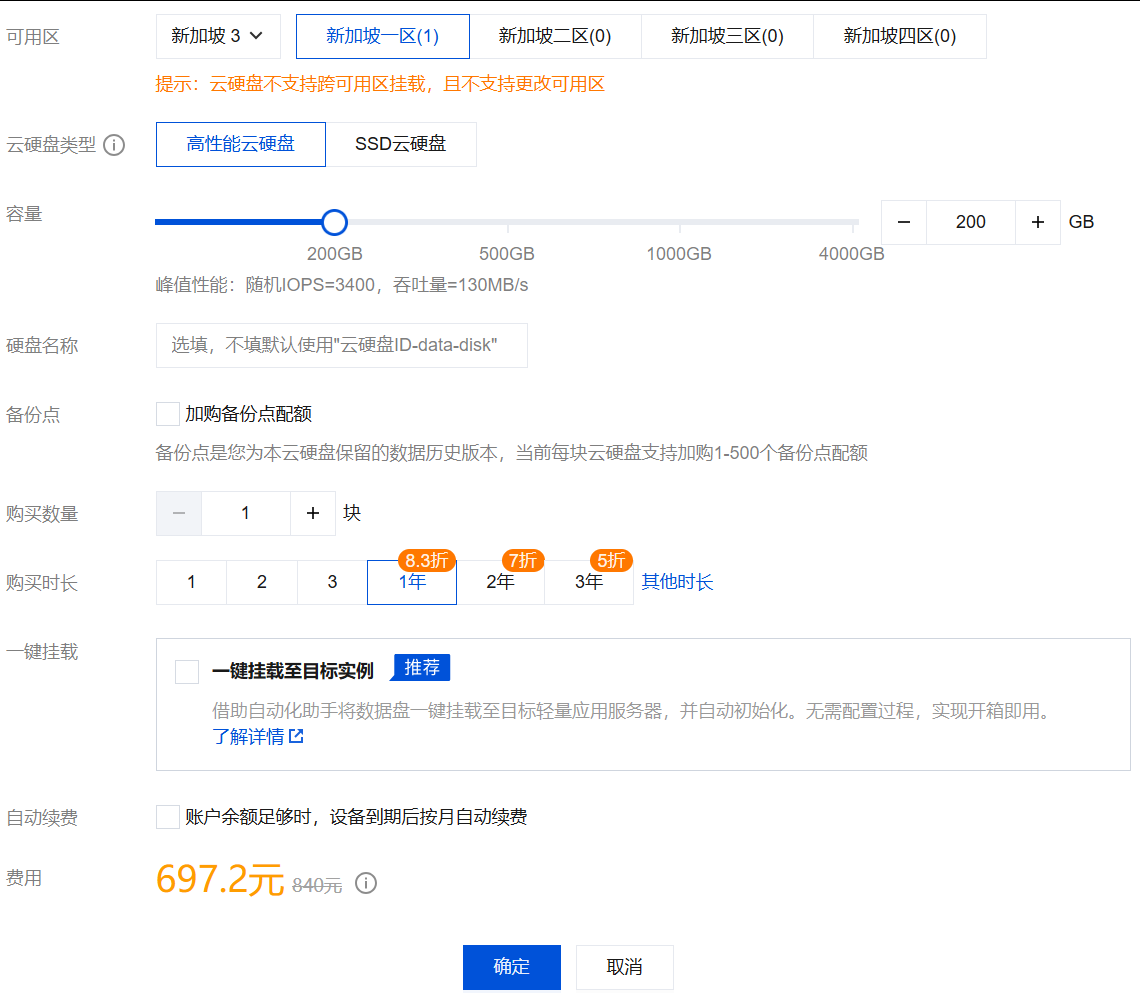1140x1005 pixels.
Task: Expand the 新加坡 3 region dropdown
Action: pyautogui.click(x=218, y=36)
